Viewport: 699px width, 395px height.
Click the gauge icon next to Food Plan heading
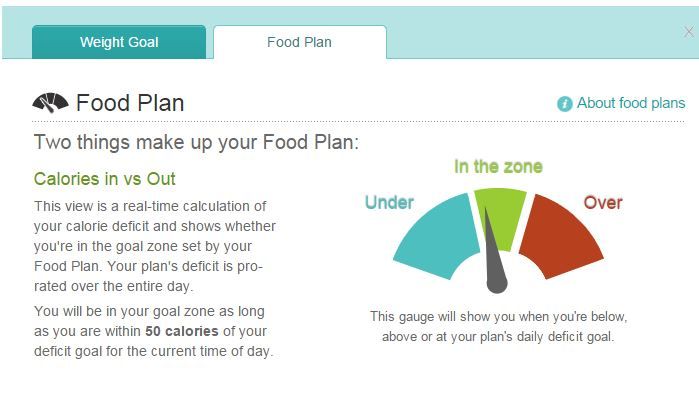click(x=50, y=103)
